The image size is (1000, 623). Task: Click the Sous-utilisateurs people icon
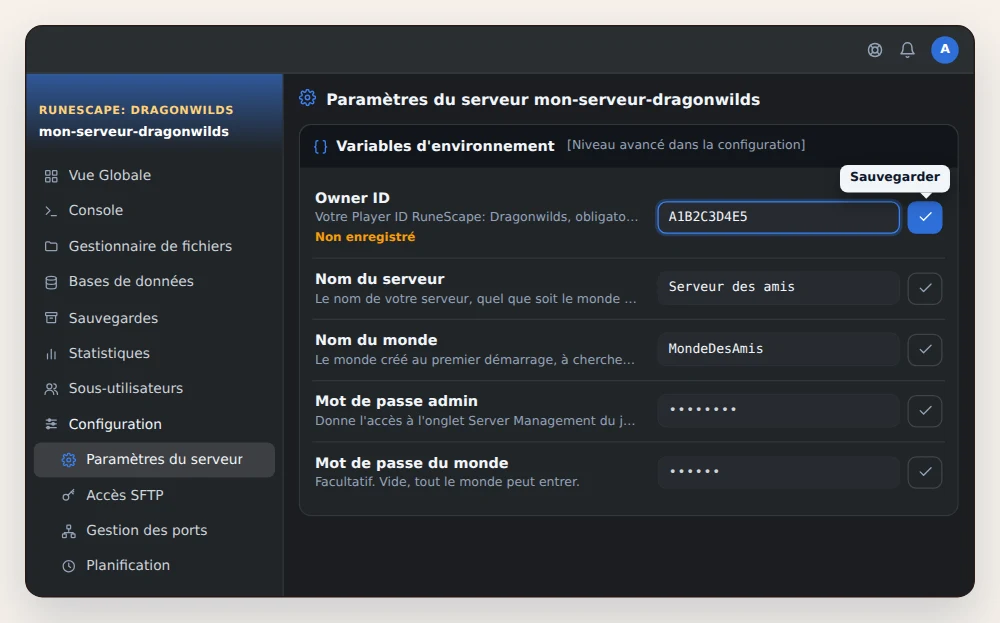click(x=51, y=388)
